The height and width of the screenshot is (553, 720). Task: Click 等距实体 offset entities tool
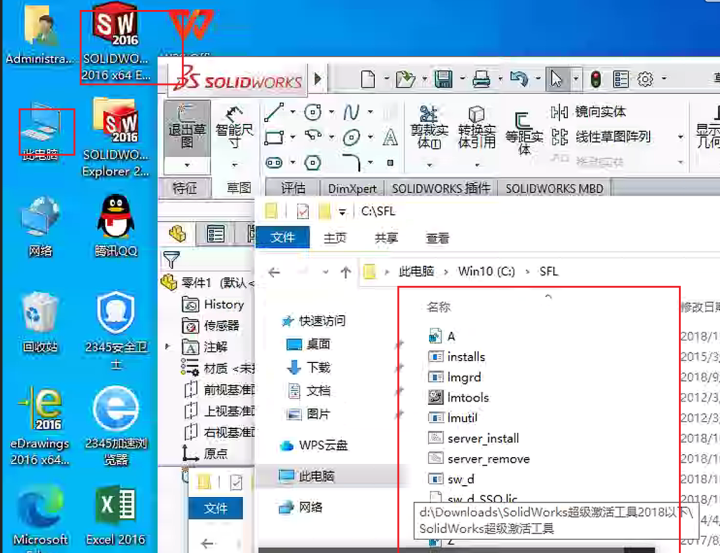coord(524,133)
